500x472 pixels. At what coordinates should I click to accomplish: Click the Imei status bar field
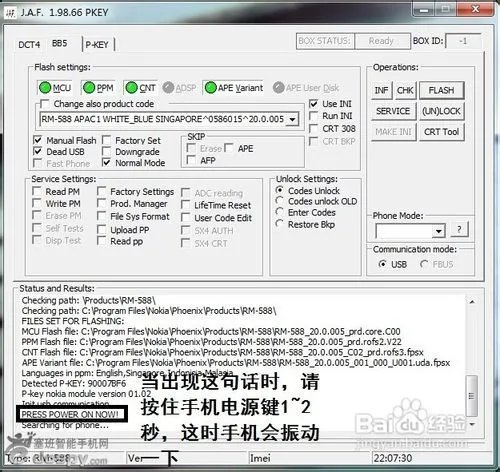[x=310, y=458]
